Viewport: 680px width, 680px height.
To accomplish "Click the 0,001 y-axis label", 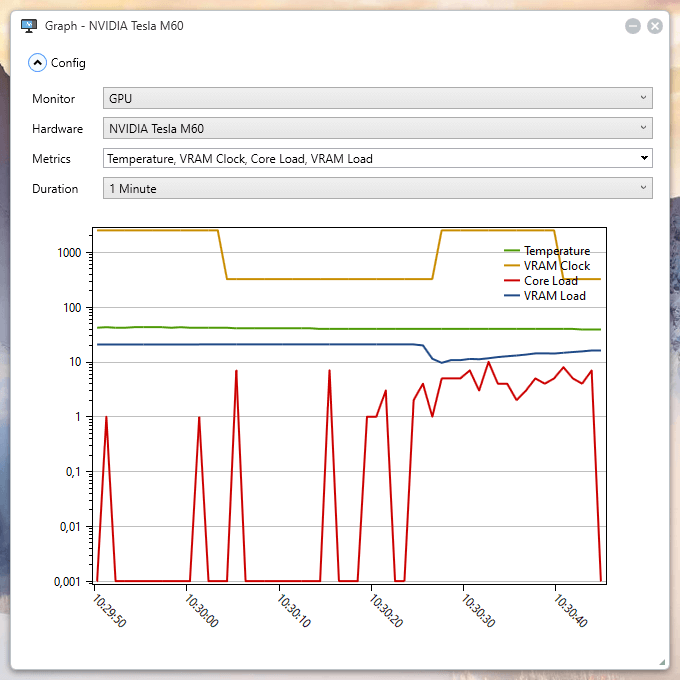I will point(67,582).
